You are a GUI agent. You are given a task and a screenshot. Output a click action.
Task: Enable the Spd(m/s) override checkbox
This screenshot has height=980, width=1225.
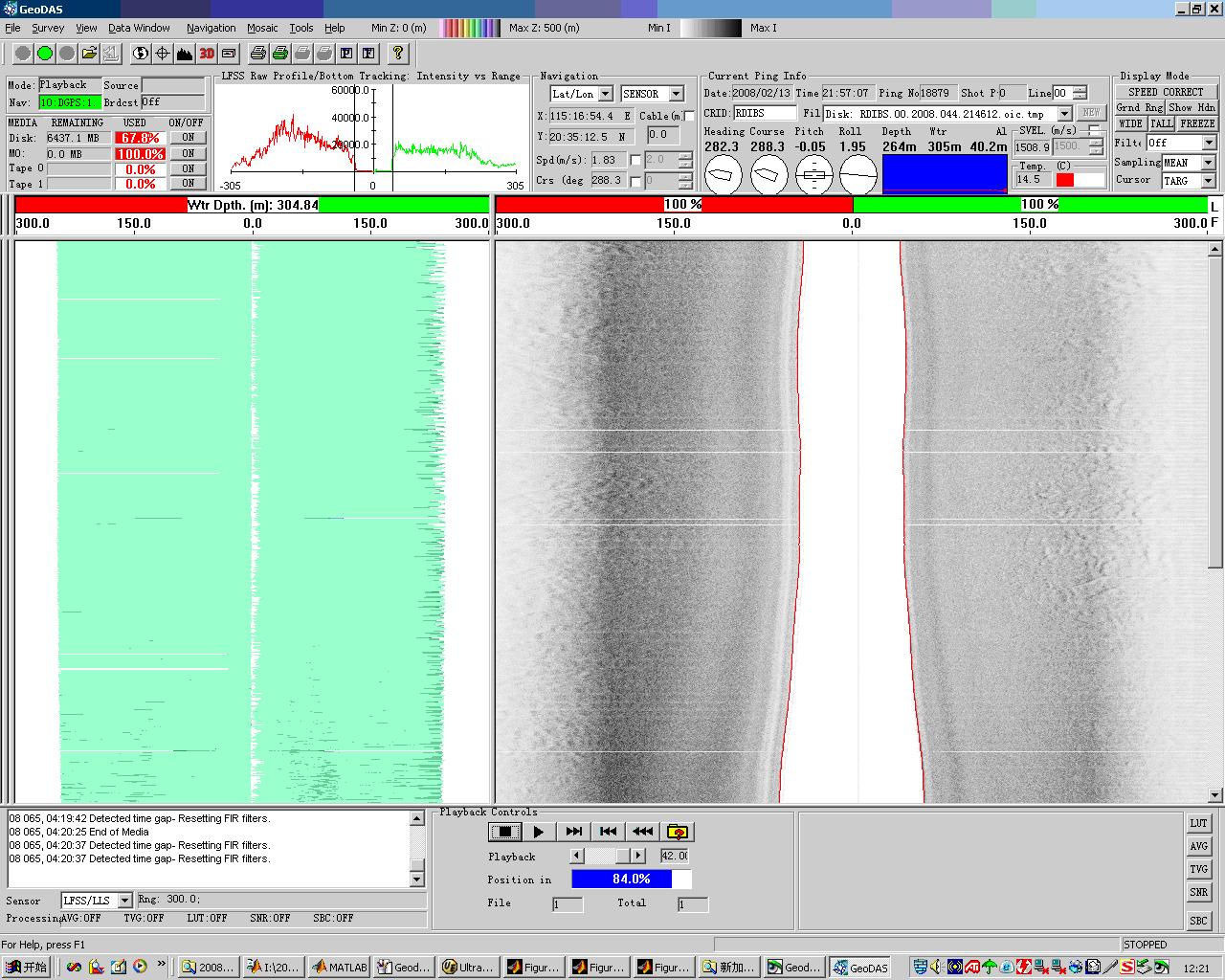click(635, 160)
